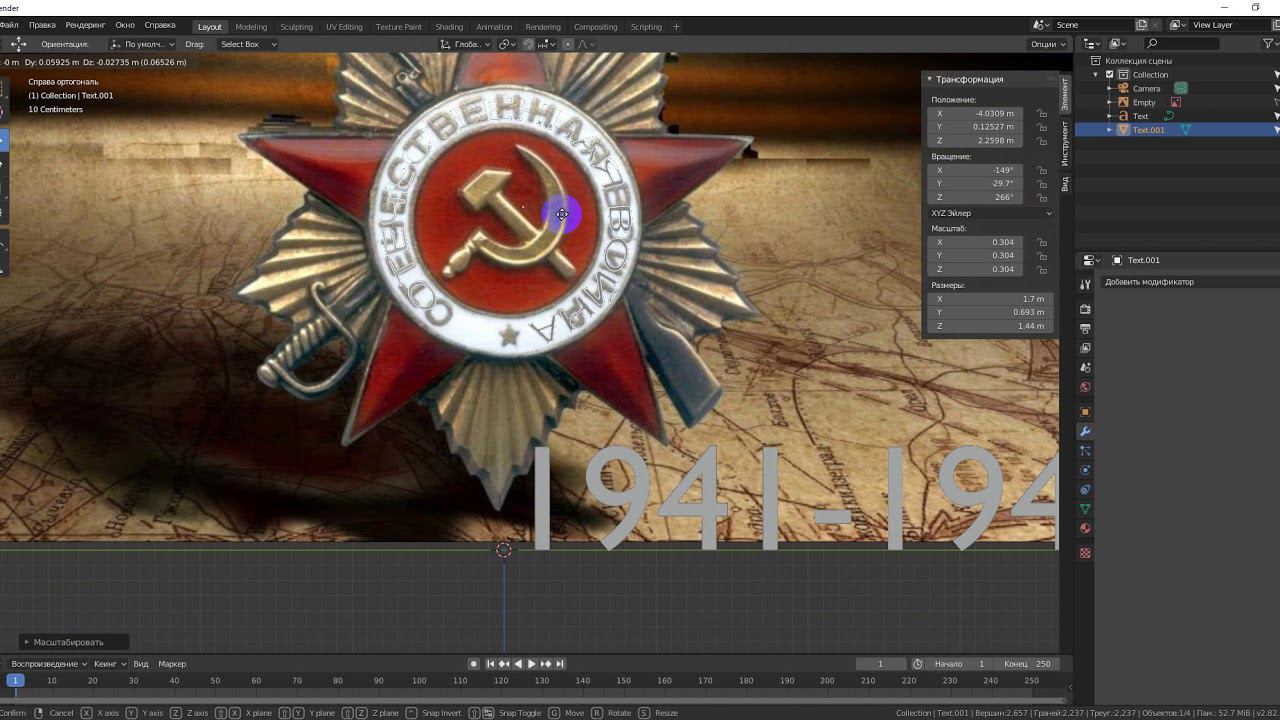Screen dimensions: 1280x720
Task: Open the Scene properties icon
Action: [1085, 368]
